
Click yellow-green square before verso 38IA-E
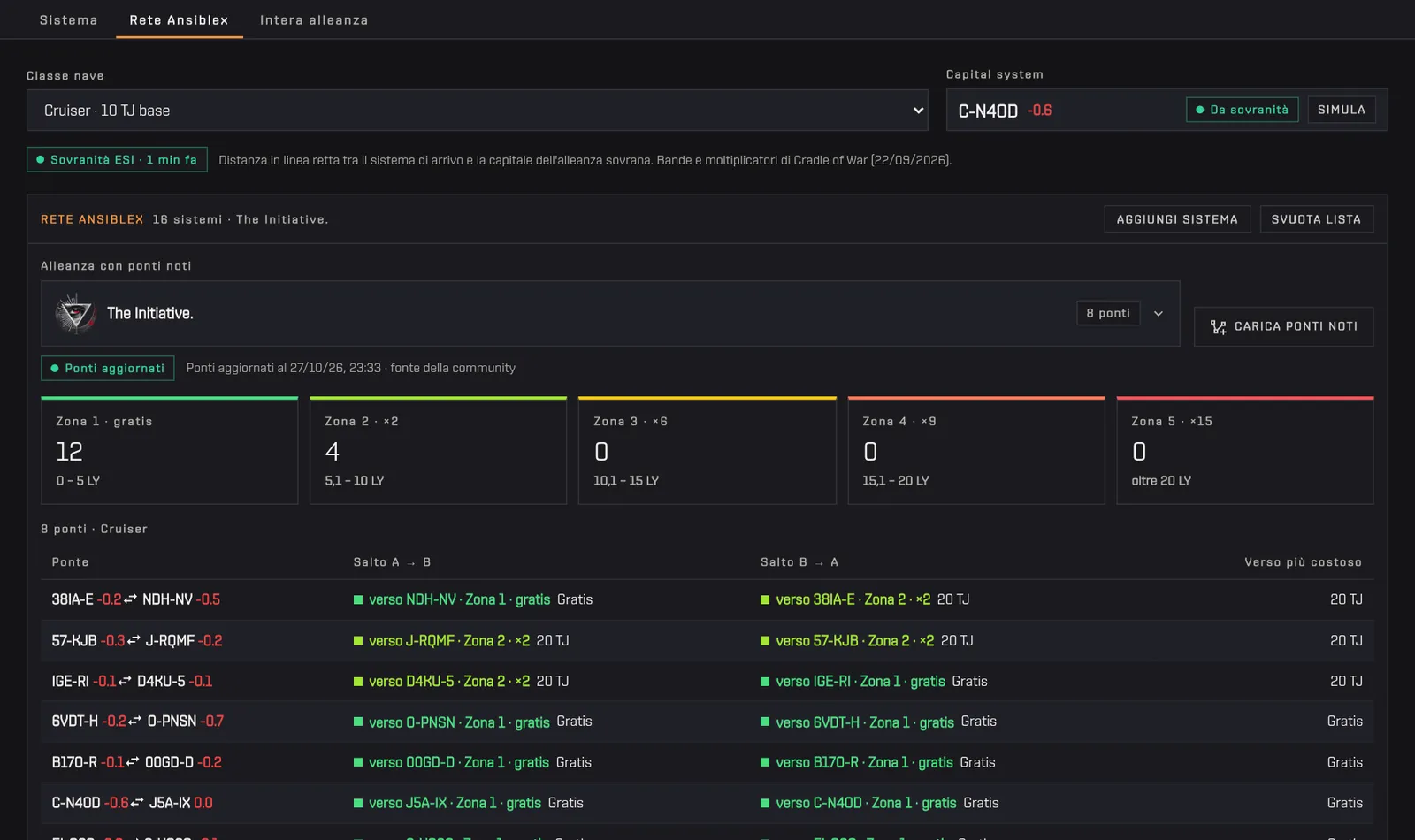pos(765,599)
